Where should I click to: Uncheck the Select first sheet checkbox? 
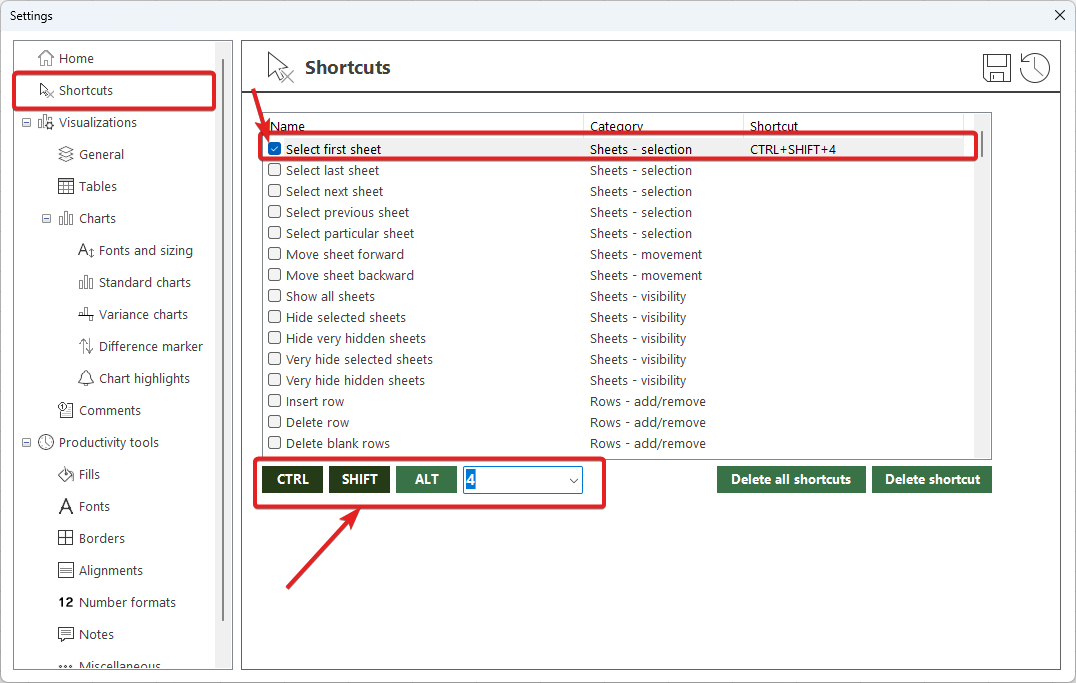(274, 149)
